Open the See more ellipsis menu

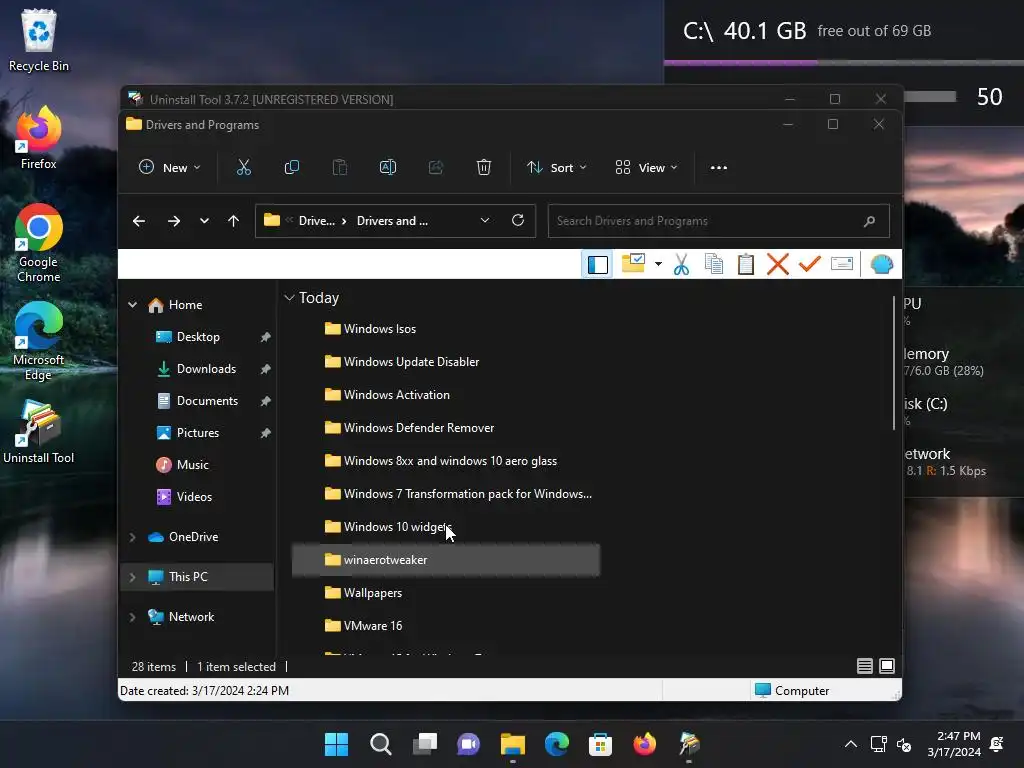tap(718, 168)
